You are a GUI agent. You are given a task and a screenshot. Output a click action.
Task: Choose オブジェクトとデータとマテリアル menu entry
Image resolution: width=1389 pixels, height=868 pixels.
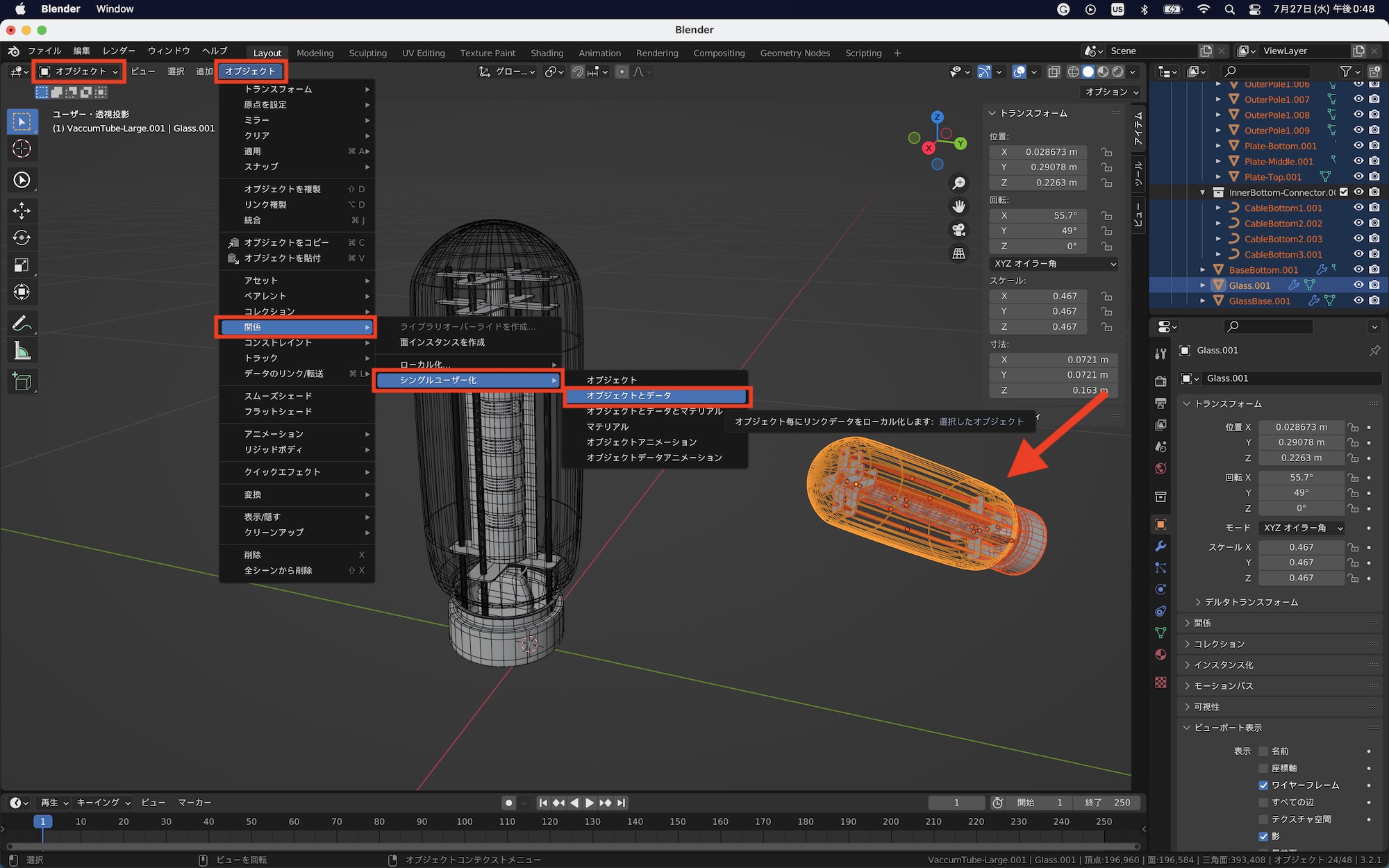tap(654, 411)
